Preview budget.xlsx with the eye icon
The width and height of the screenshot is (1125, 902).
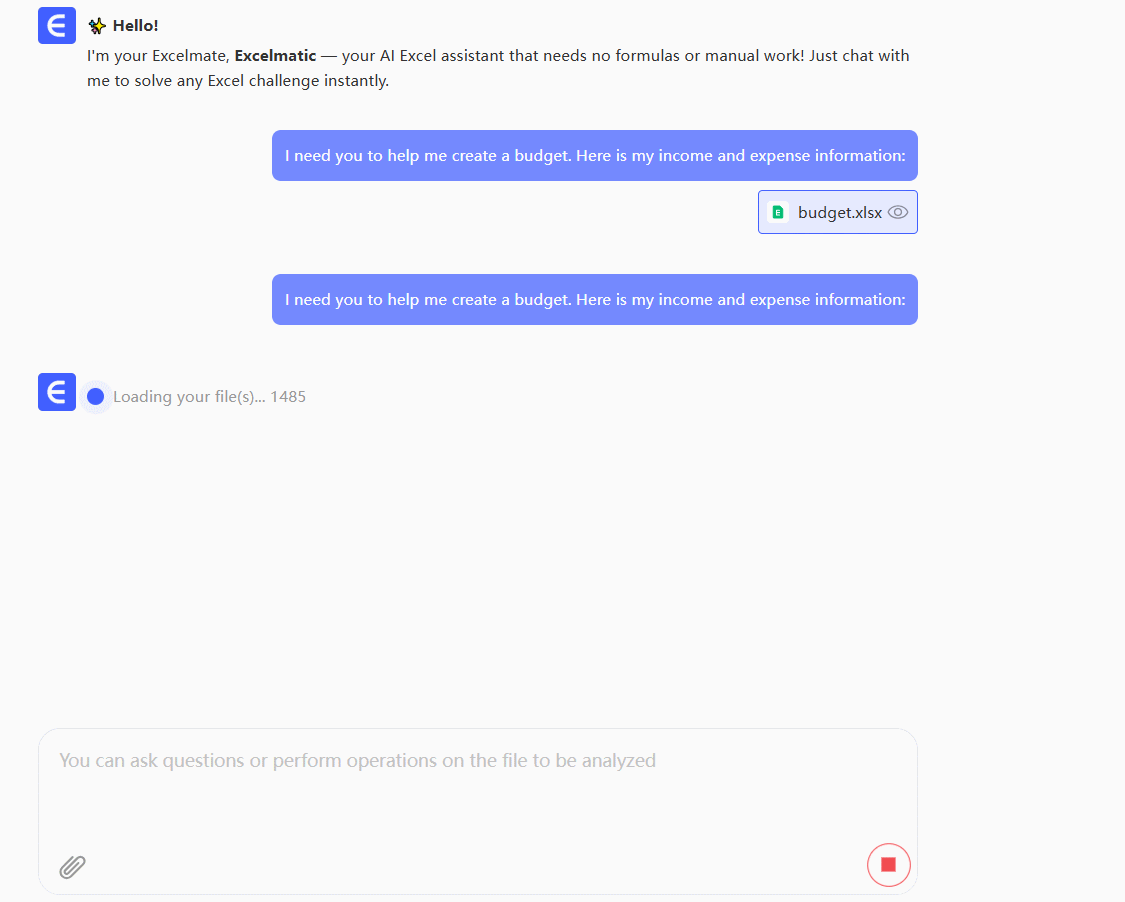click(x=898, y=212)
